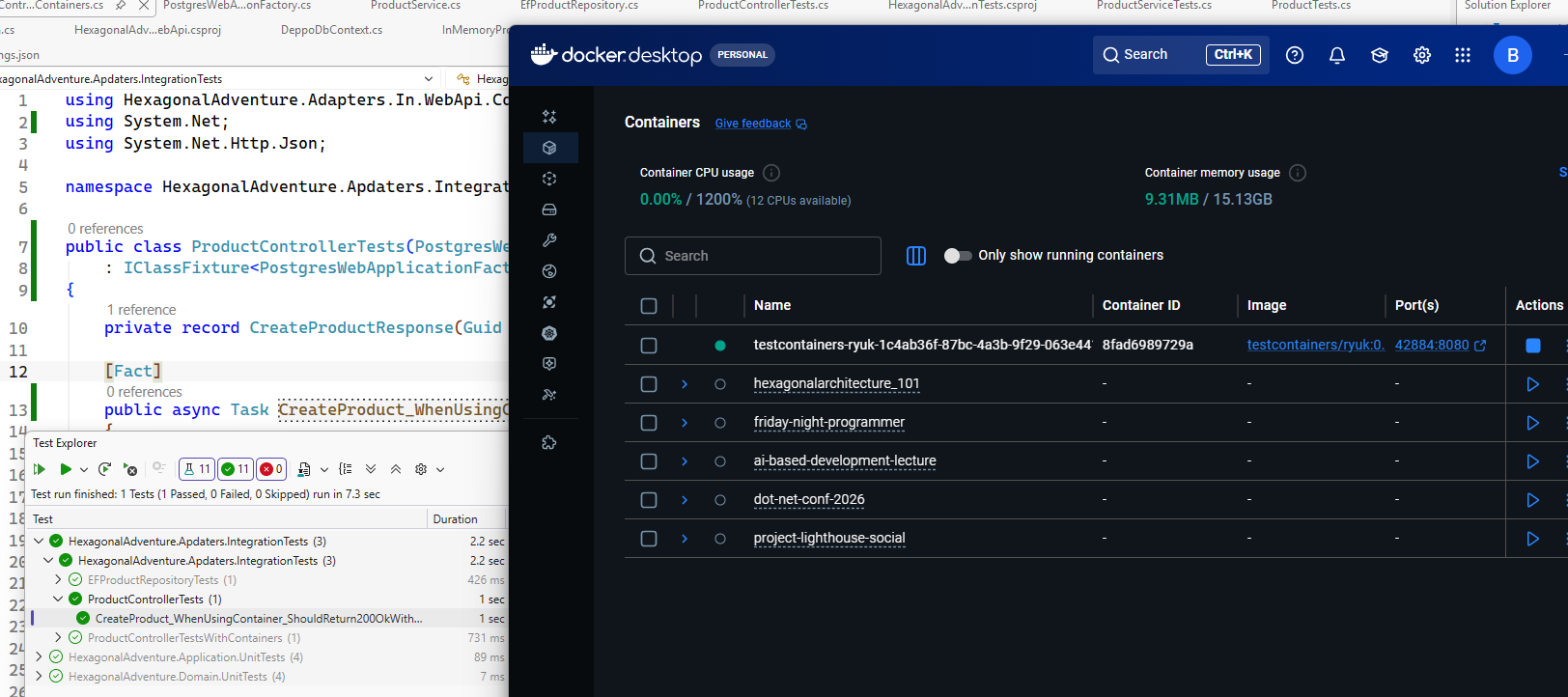Open the DeppoDbContext.cs editor tab
This screenshot has height=697, width=1568.
tap(331, 30)
